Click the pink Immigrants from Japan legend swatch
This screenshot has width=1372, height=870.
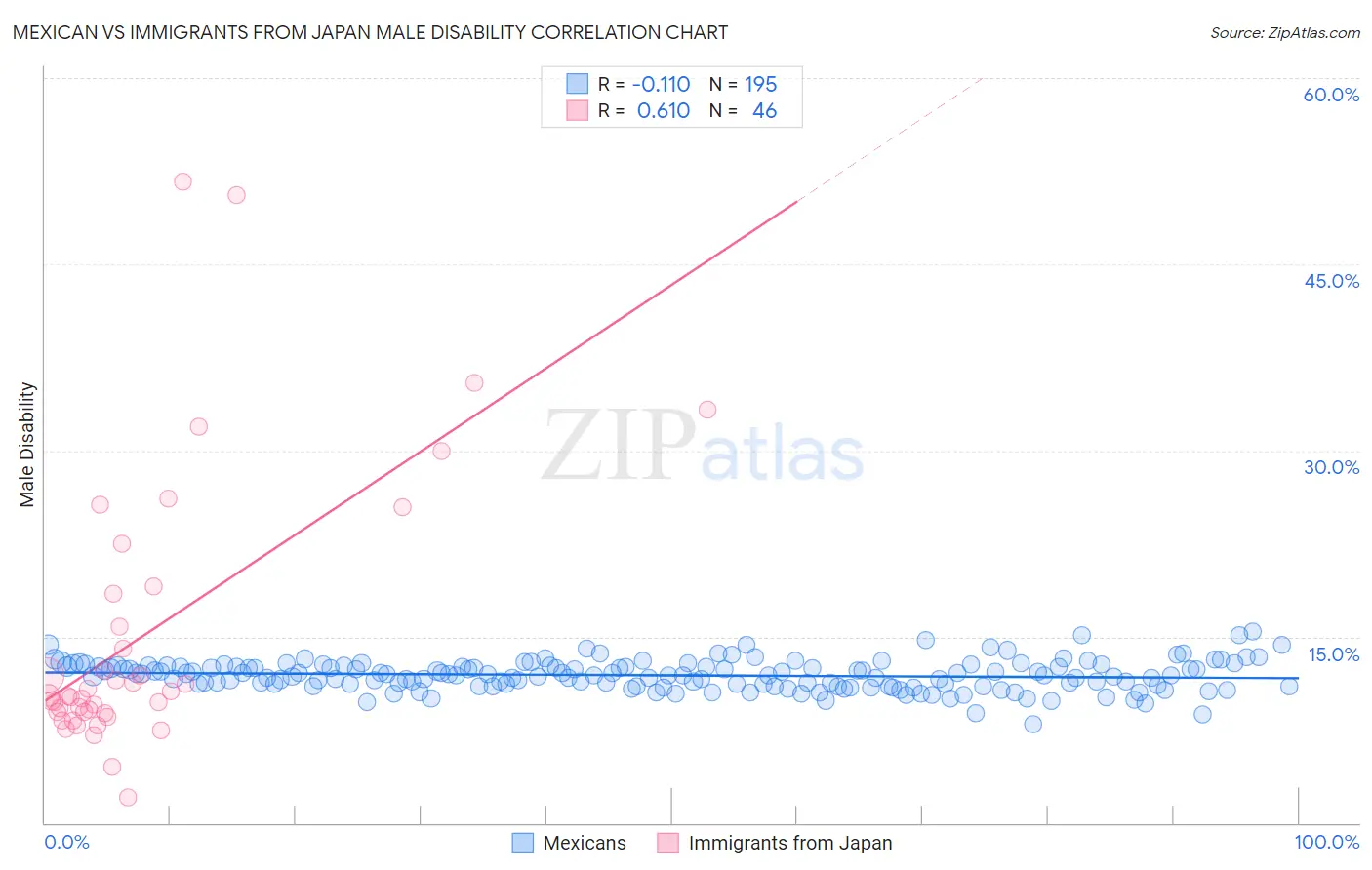pyautogui.click(x=668, y=843)
